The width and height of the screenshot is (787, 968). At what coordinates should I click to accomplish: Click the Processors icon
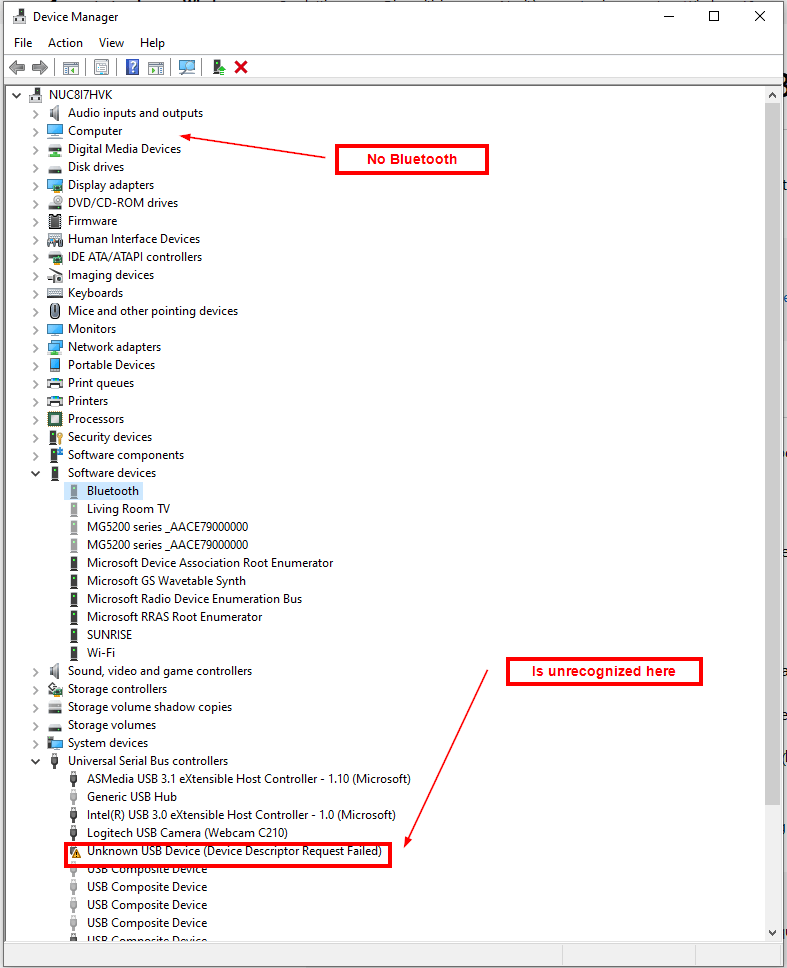click(x=55, y=419)
